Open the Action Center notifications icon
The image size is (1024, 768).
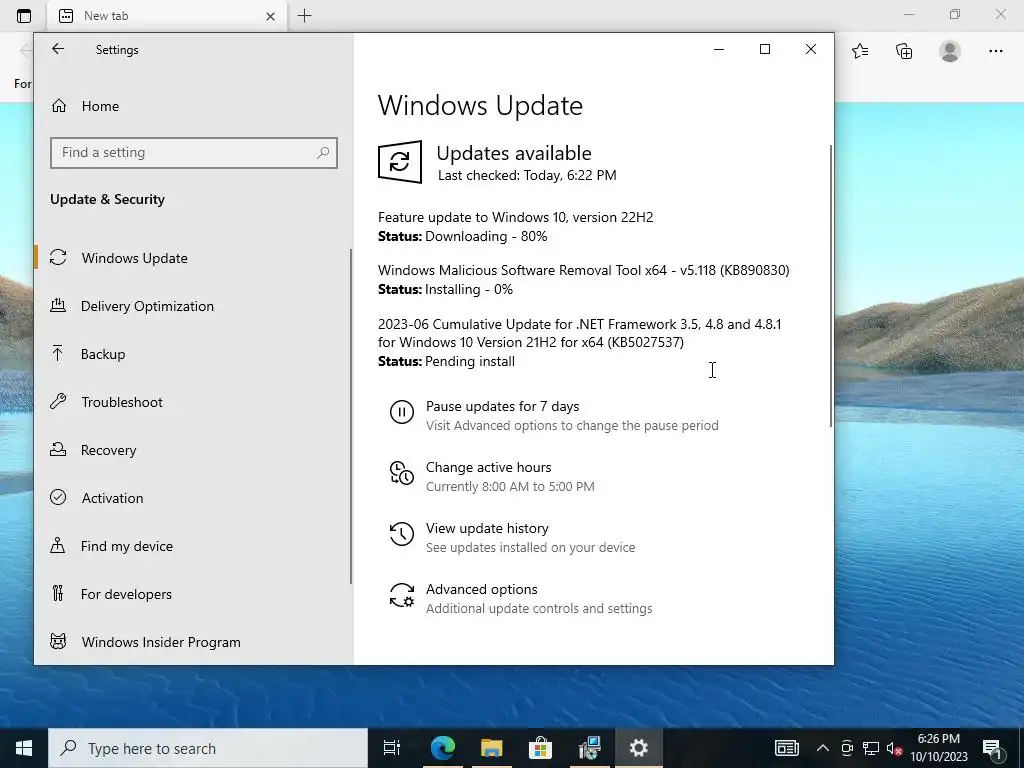tap(993, 748)
